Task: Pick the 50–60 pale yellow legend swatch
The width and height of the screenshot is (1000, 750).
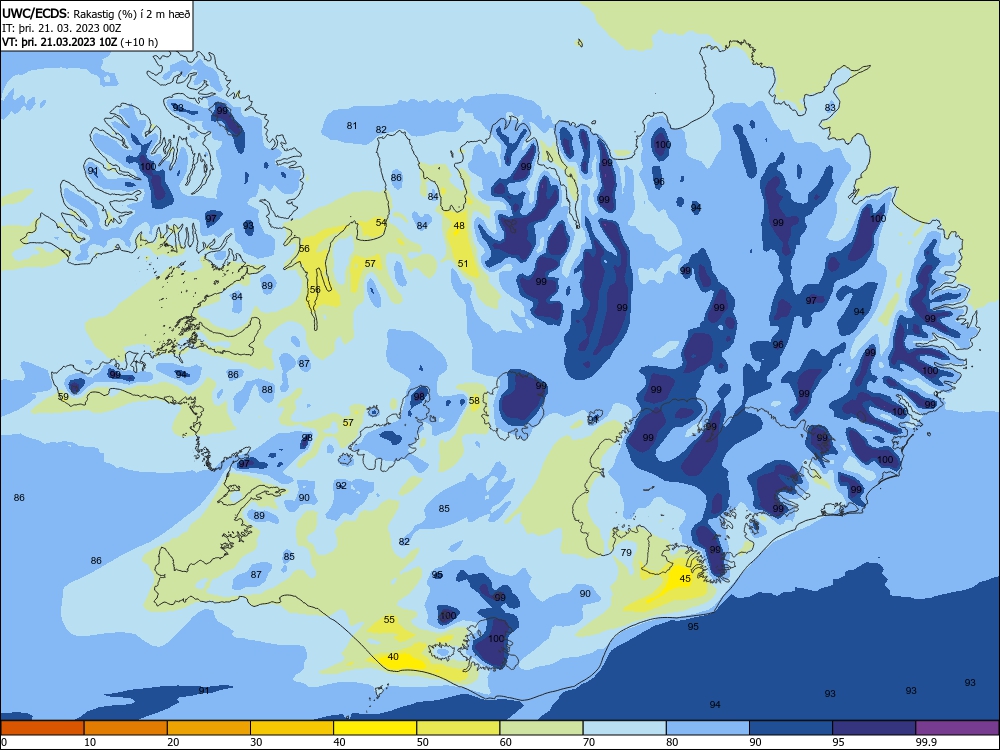Action: [459, 728]
